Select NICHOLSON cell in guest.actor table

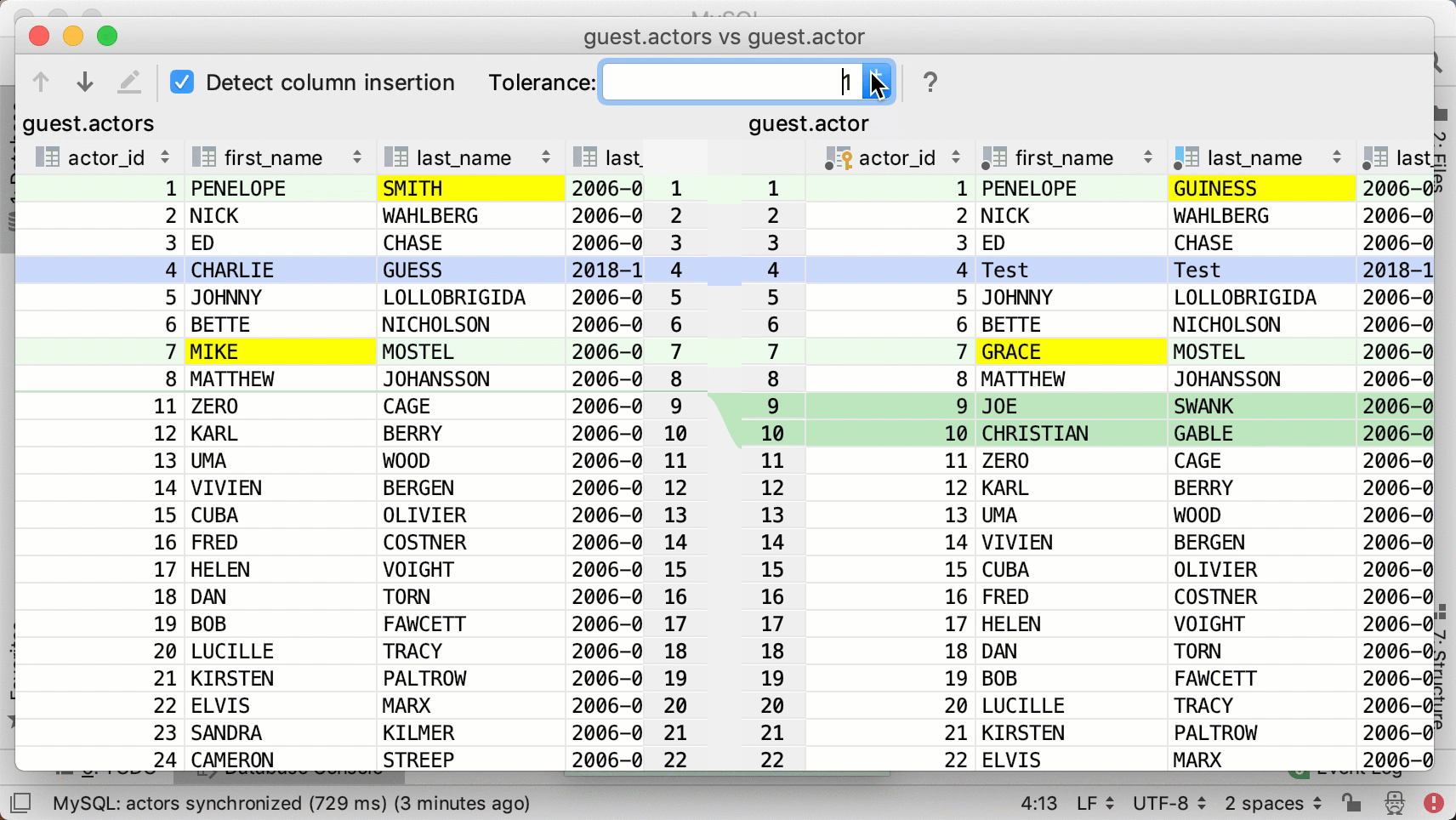[1261, 325]
